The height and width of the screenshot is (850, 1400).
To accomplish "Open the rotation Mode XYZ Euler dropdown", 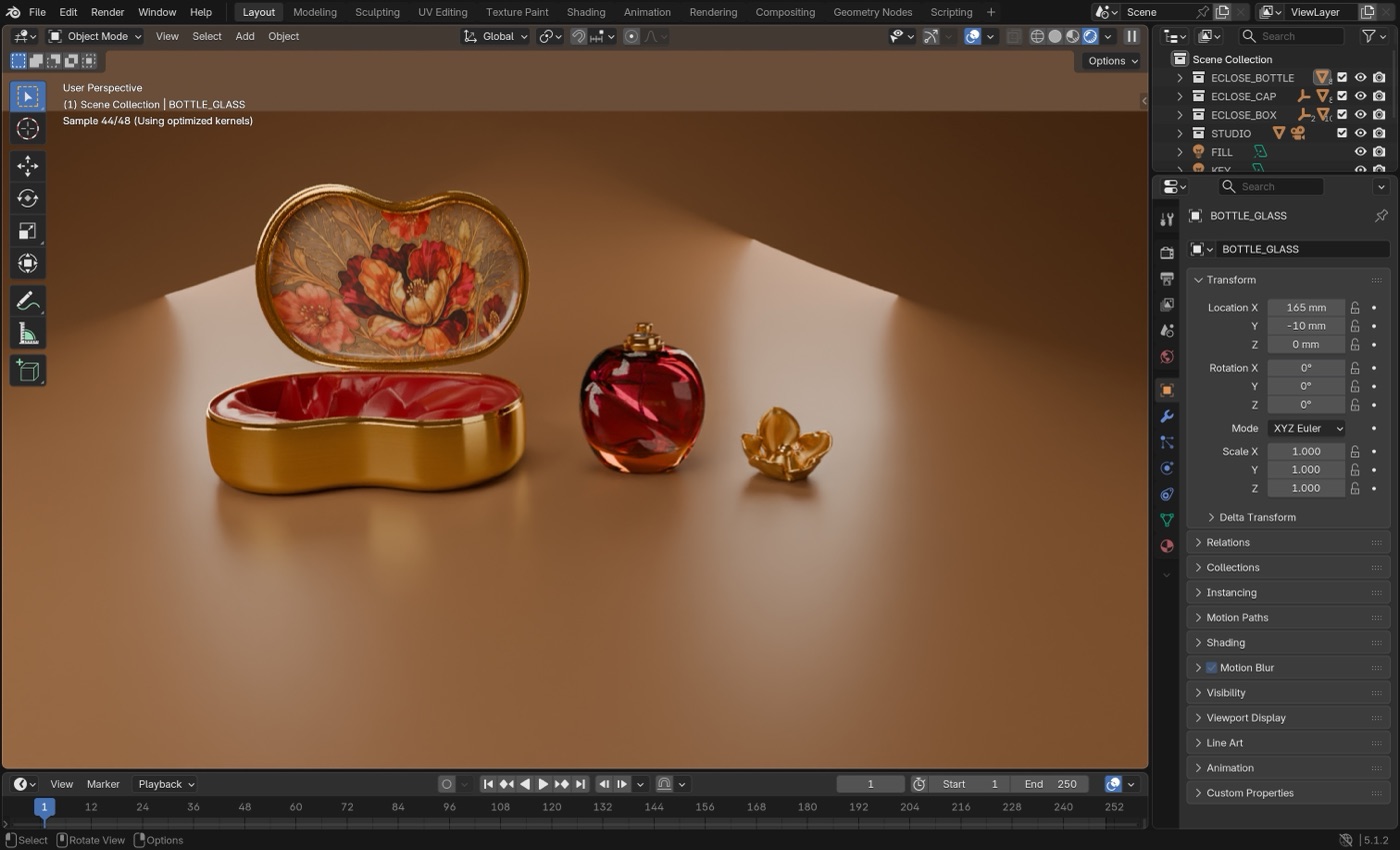I will tap(1307, 428).
